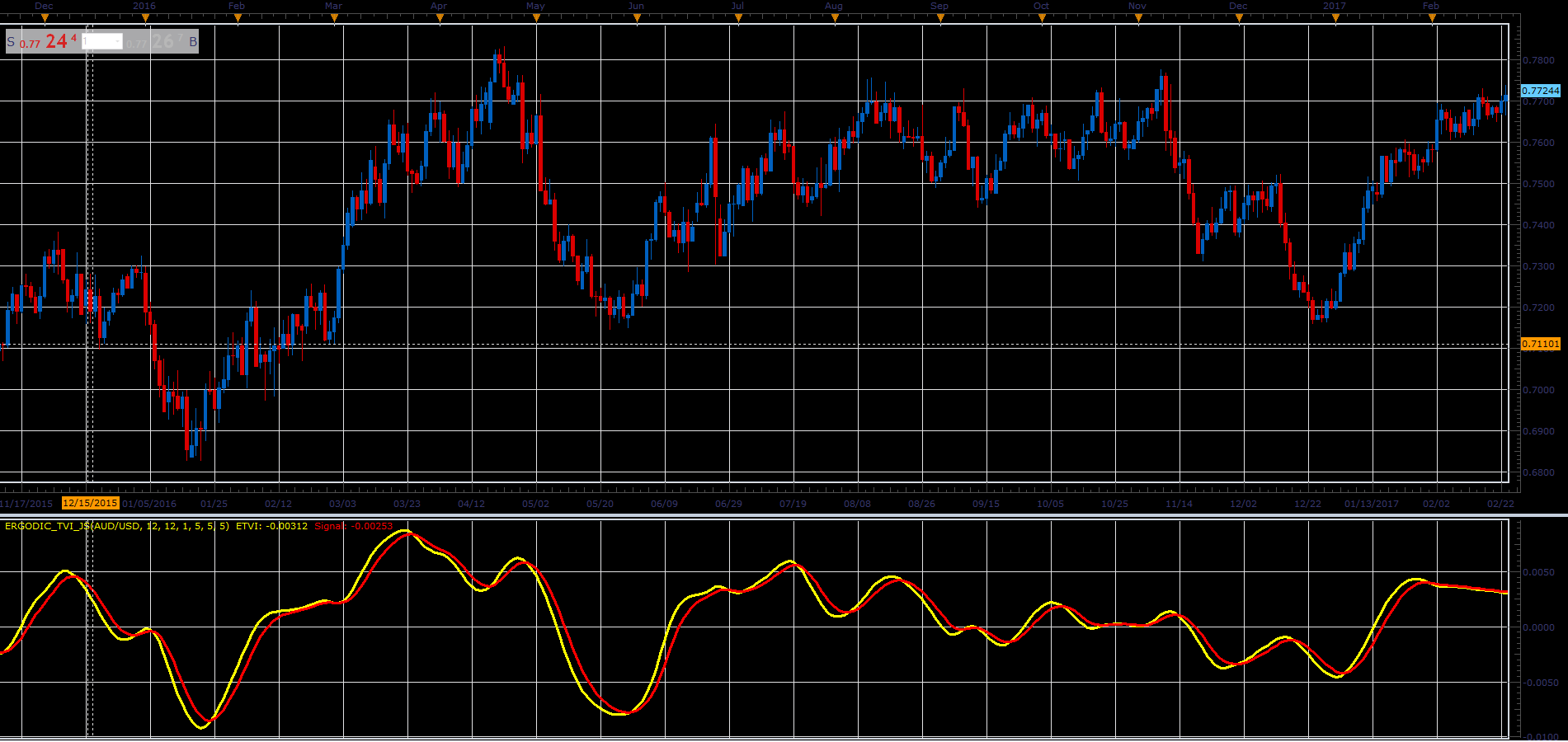Click the 0.6800 price axis label

pyautogui.click(x=1539, y=472)
